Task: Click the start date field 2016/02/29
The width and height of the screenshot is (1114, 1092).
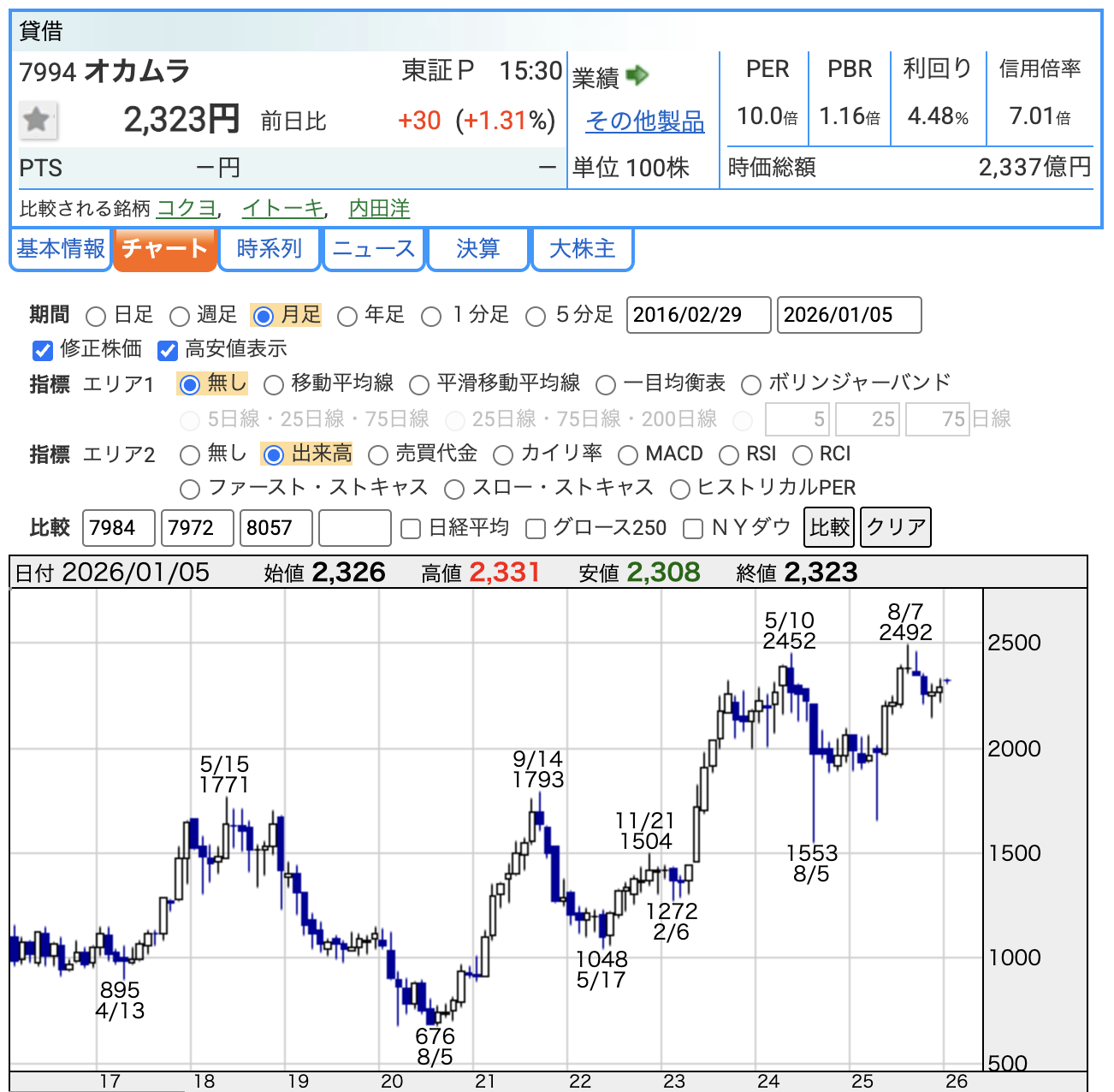Action: point(698,315)
